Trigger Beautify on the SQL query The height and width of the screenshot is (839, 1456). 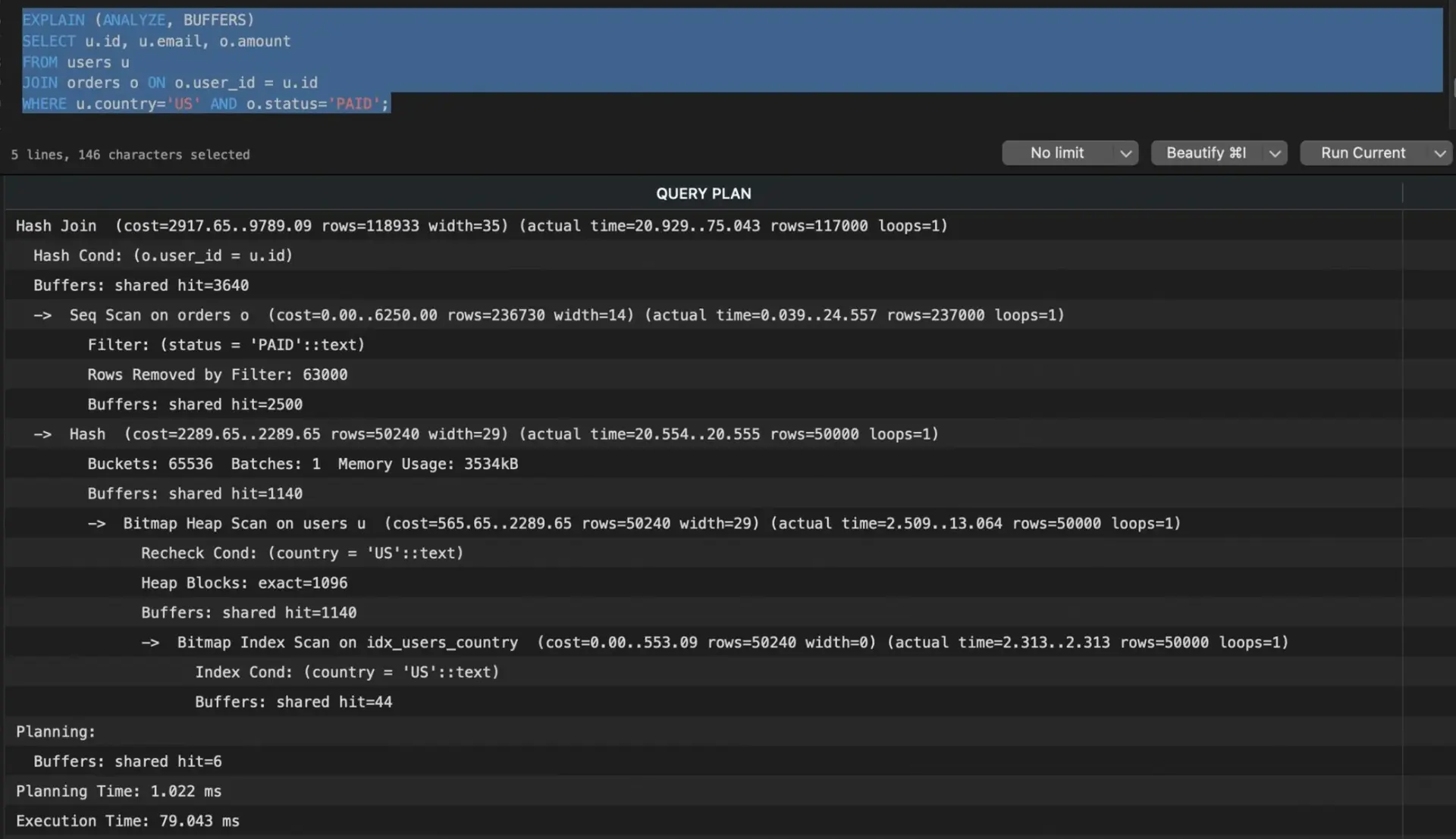point(1204,152)
